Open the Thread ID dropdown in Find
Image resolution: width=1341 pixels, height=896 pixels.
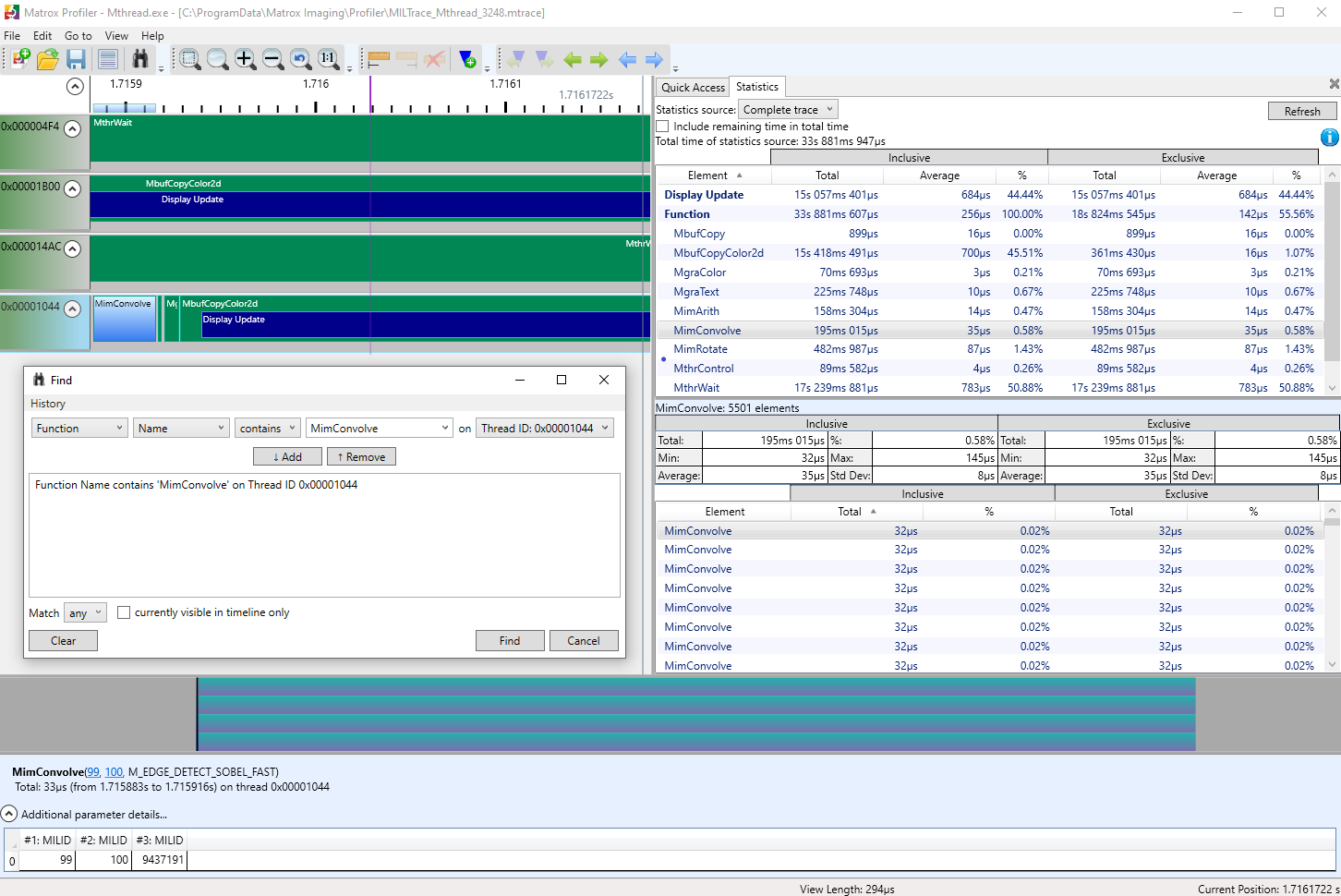(x=545, y=429)
